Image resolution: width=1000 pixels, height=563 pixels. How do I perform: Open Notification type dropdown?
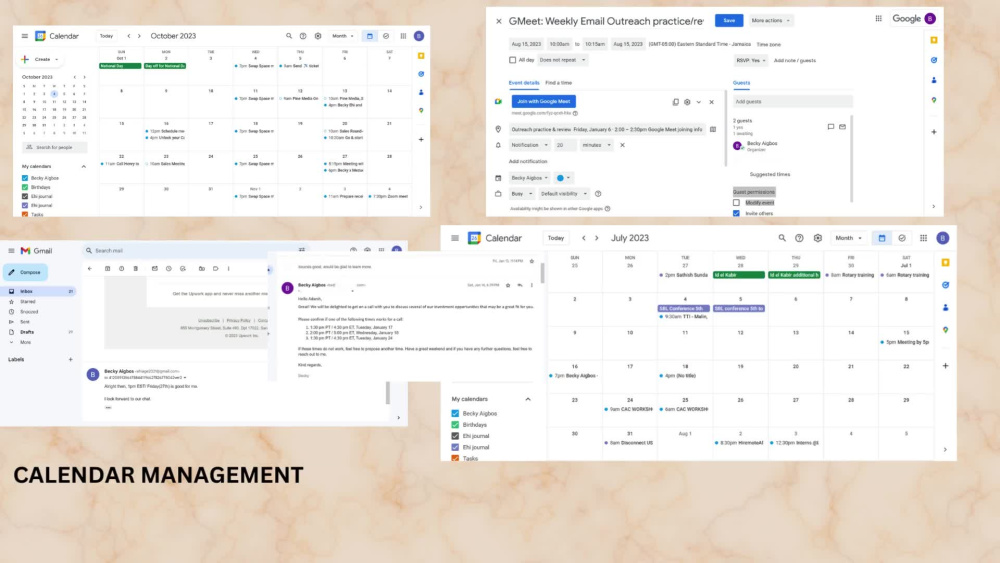click(x=529, y=145)
